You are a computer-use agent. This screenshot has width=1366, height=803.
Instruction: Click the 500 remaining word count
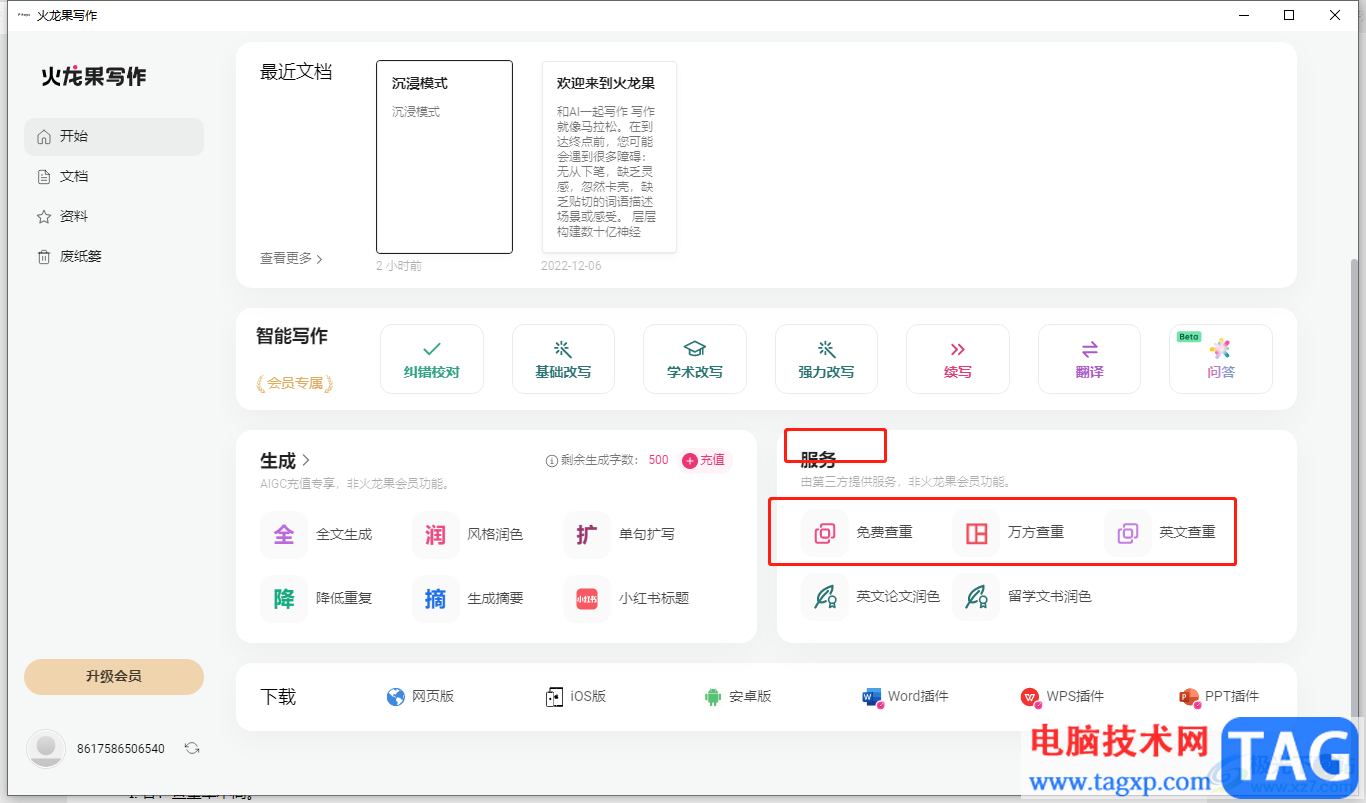(x=658, y=461)
